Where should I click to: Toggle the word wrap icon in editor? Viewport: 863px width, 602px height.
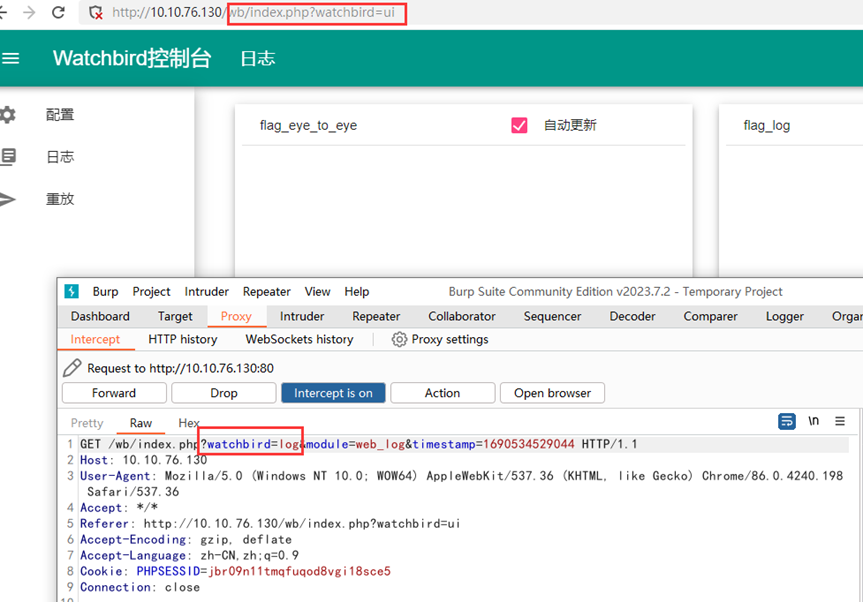[787, 422]
